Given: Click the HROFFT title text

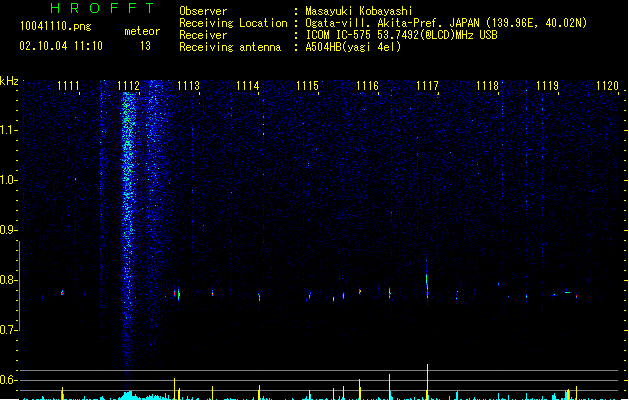Looking at the screenshot, I should click(x=103, y=8).
